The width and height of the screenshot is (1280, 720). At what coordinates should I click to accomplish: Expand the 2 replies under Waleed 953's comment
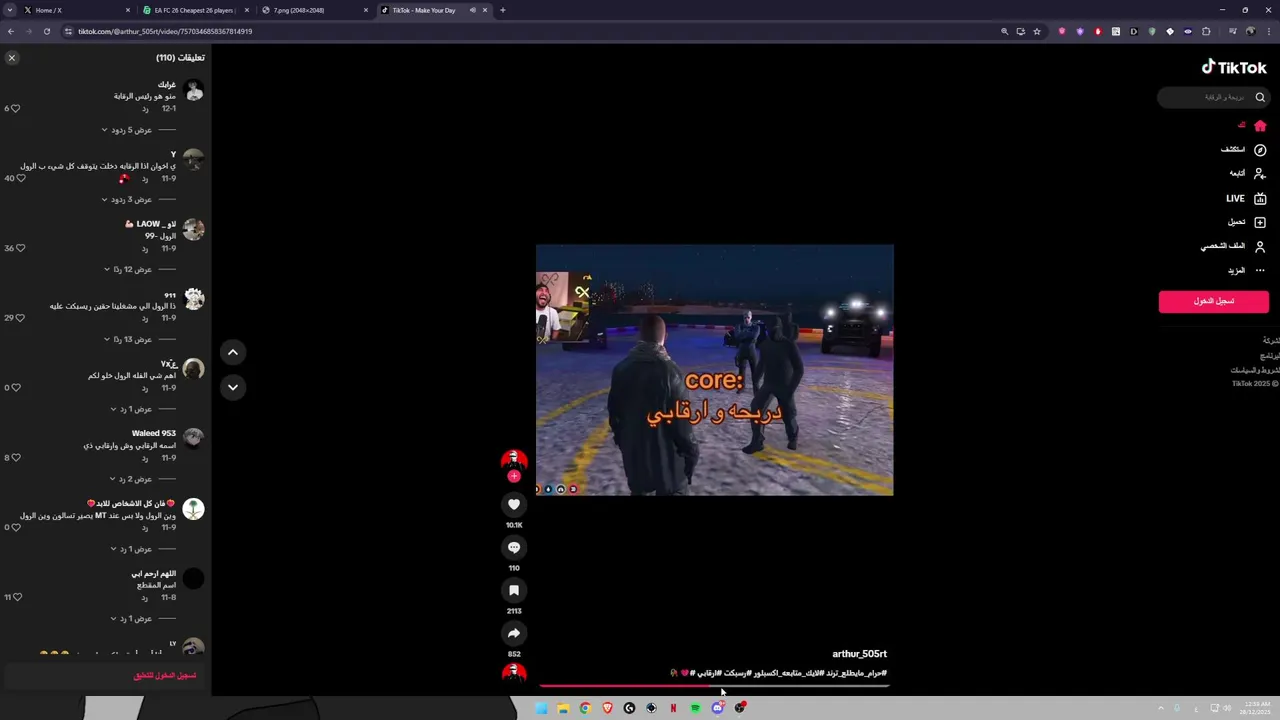pyautogui.click(x=130, y=479)
